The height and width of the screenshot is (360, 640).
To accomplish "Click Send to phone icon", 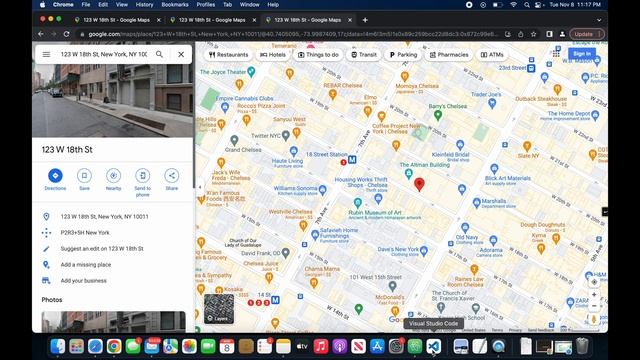I will [142, 176].
